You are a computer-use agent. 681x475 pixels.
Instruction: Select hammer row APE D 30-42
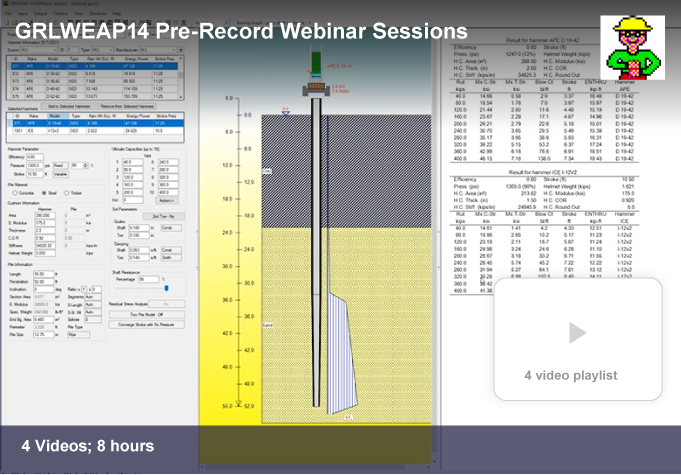(93, 73)
